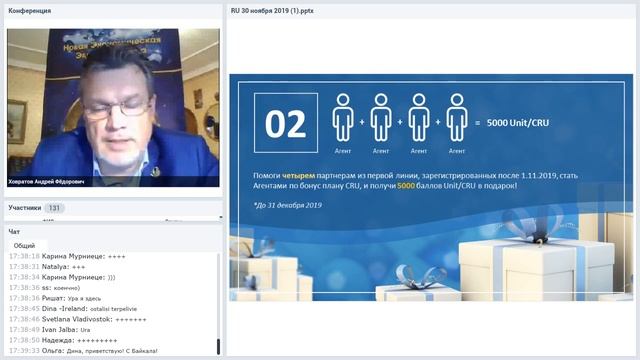The width and height of the screenshot is (640, 360).
Task: Select Ivan Jalba chat message
Action: [x=50, y=330]
